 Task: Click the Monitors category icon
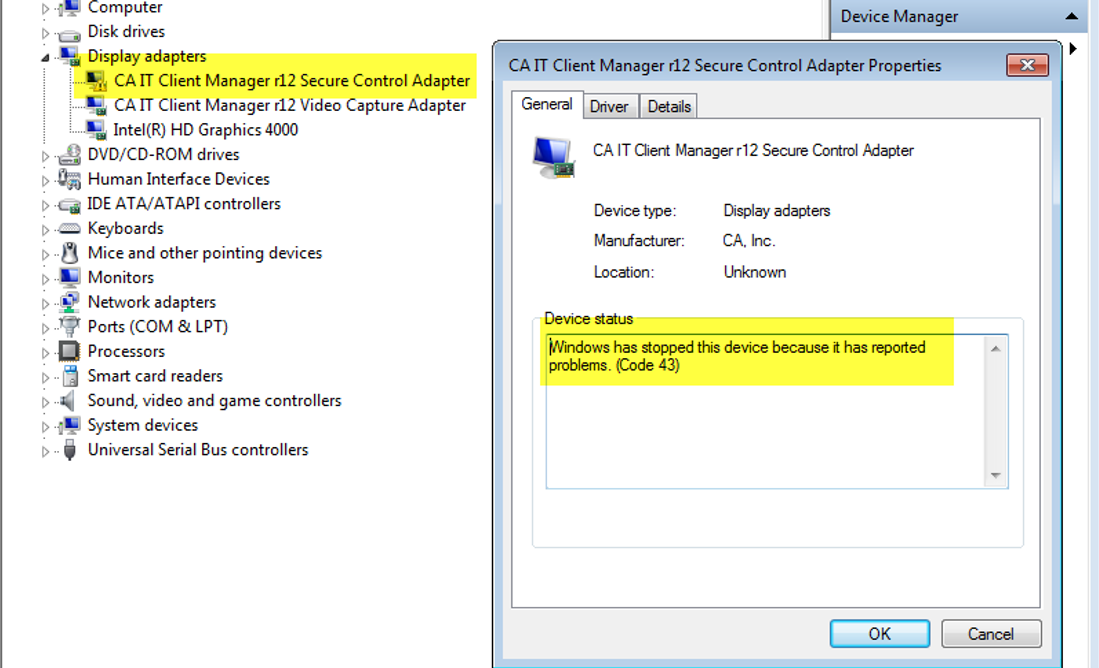tap(69, 278)
